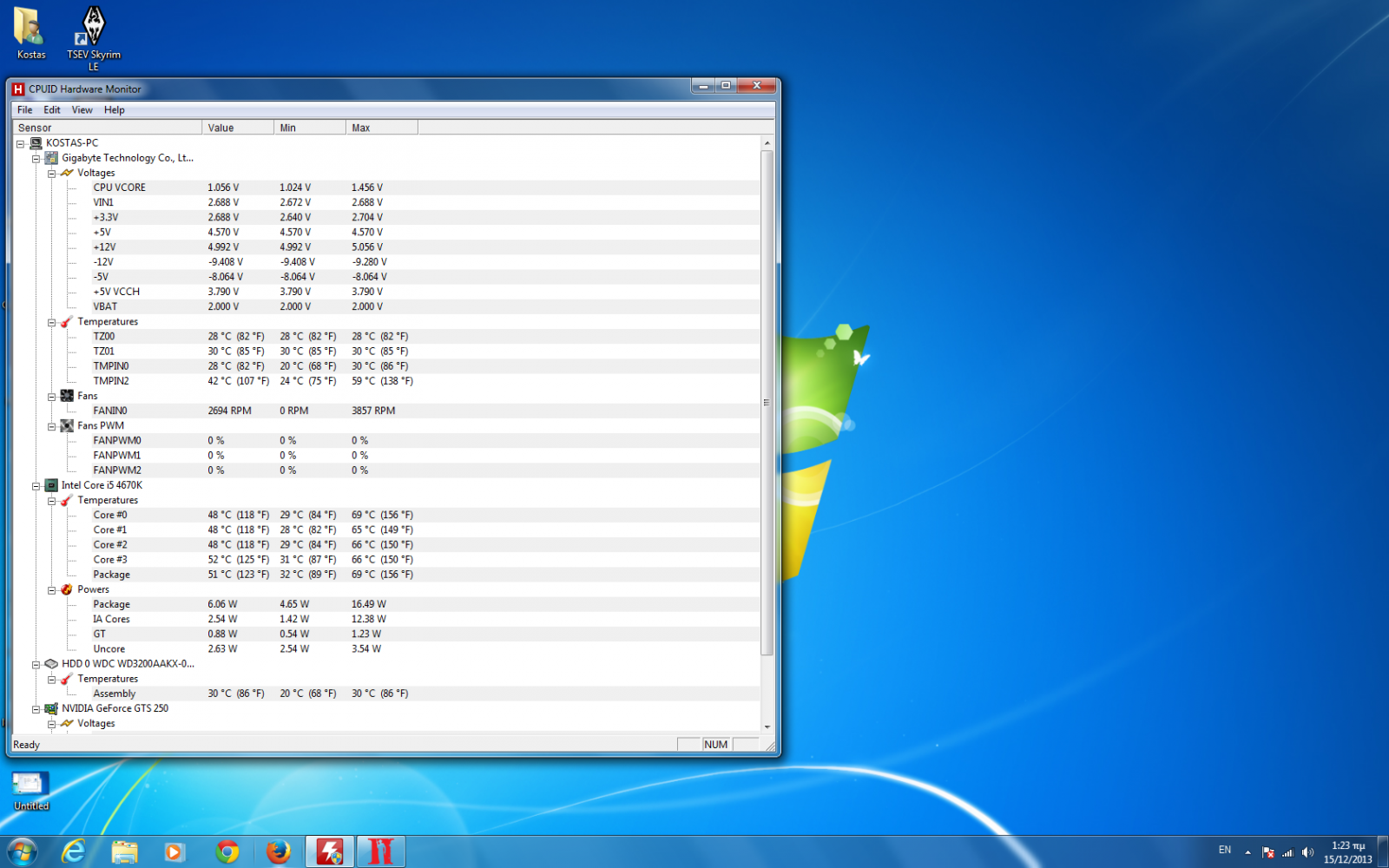The width and height of the screenshot is (1389, 868).
Task: Click the Gigabyte Temperatures thermometer icon
Action: click(67, 322)
